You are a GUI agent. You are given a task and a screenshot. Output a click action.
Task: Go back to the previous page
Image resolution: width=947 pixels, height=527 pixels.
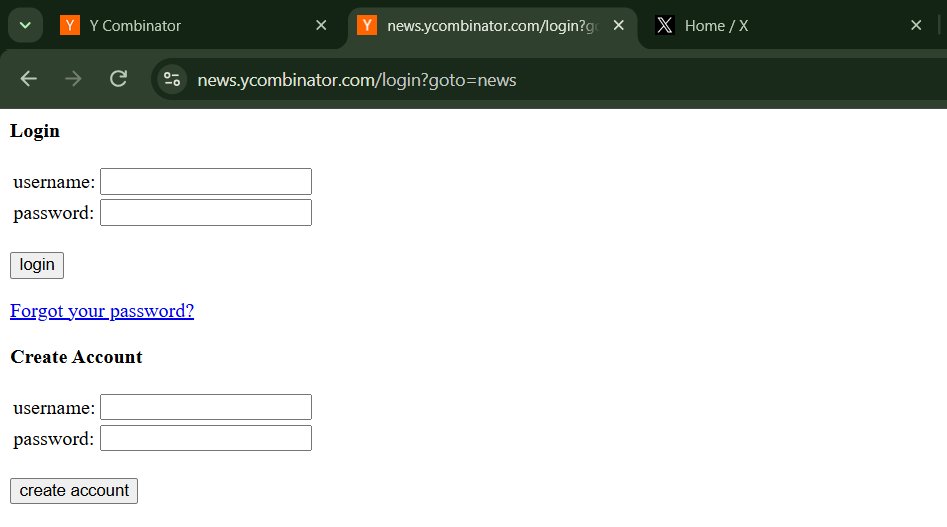[28, 79]
